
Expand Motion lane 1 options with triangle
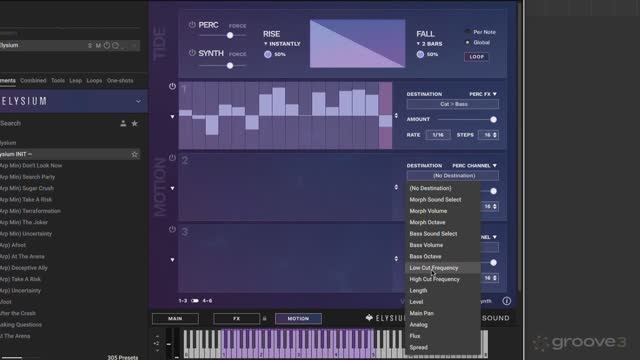pyautogui.click(x=172, y=117)
